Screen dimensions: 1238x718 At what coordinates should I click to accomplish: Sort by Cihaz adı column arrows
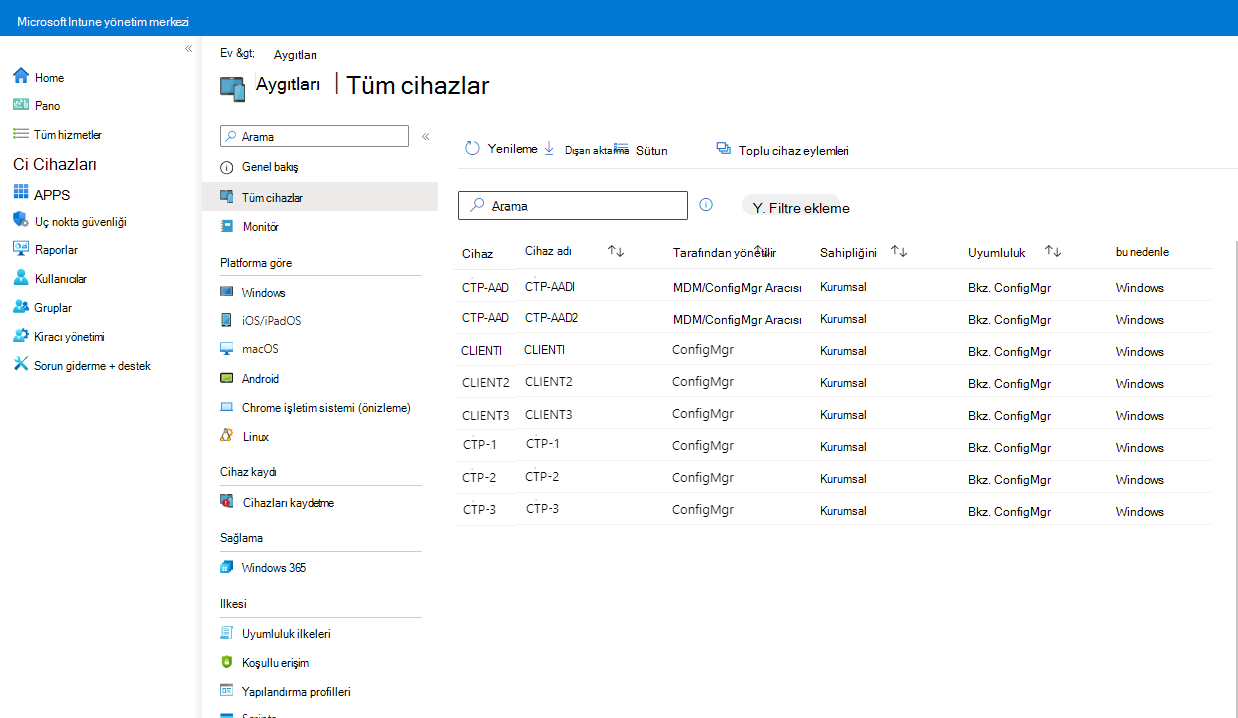click(616, 252)
